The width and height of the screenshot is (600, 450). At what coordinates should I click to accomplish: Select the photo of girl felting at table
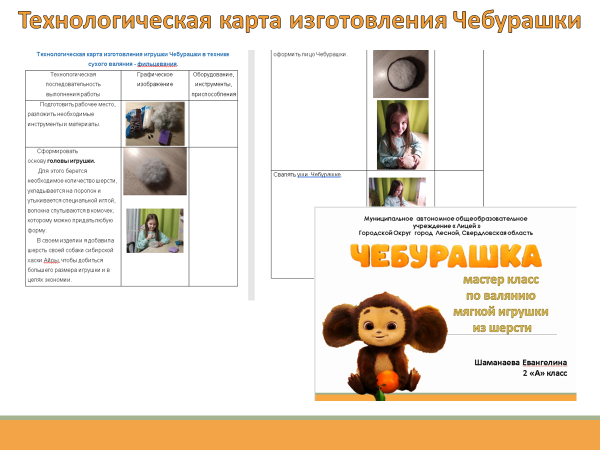pyautogui.click(x=155, y=231)
